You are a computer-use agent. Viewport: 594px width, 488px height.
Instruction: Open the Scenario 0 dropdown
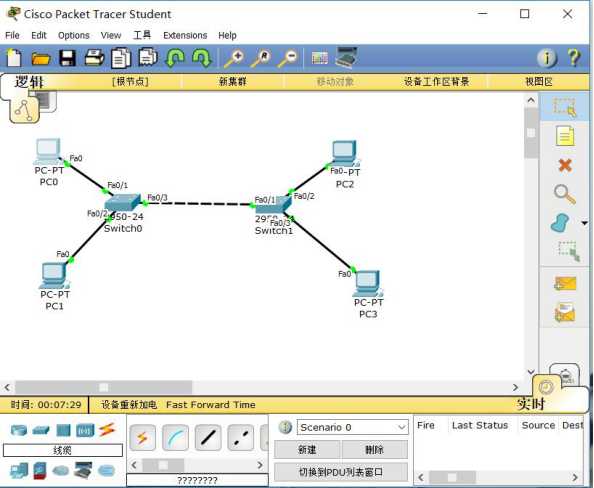point(352,427)
